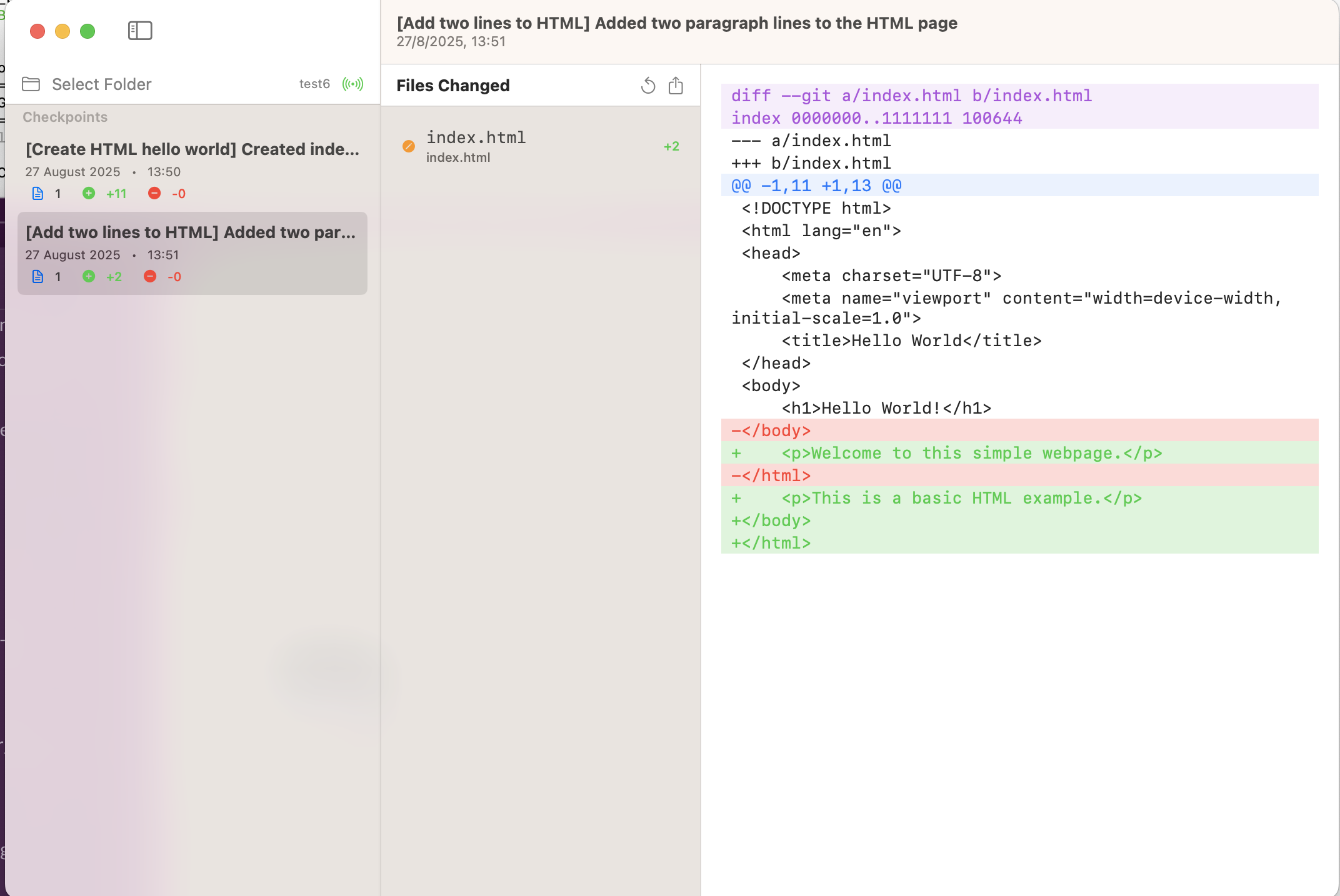
Task: Click the yellow minimize window button
Action: pos(62,31)
